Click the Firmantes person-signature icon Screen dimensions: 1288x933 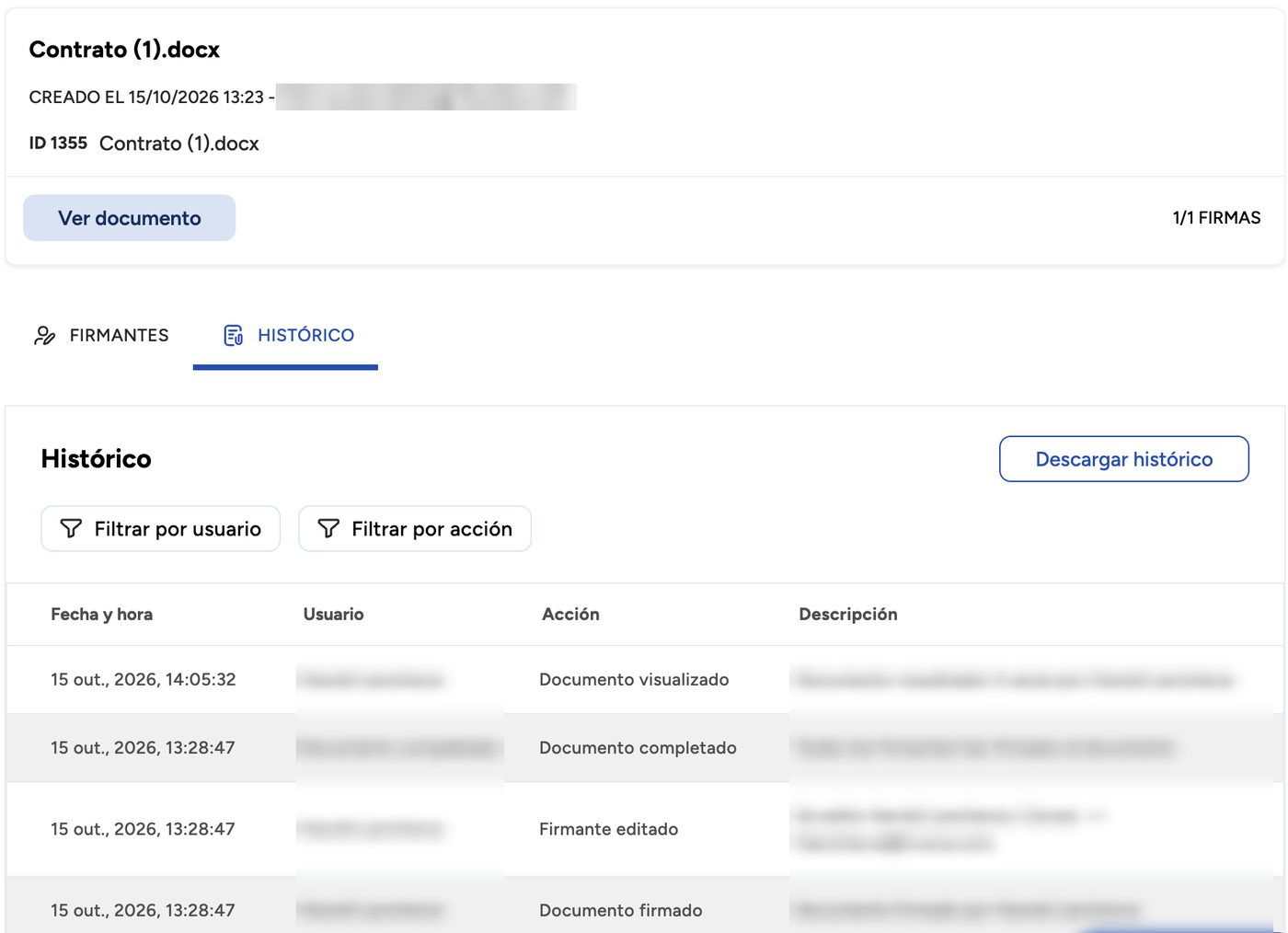[44, 336]
